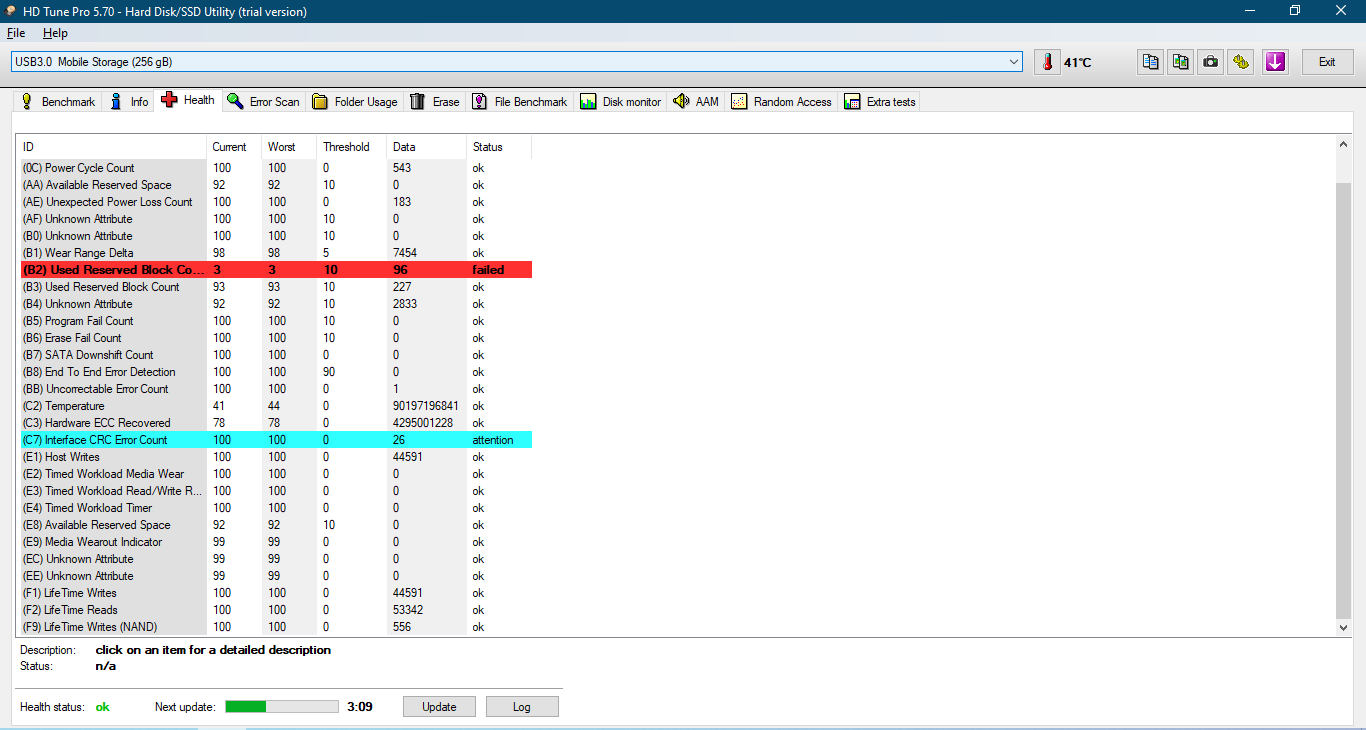
Task: Select the (EC) Unknown Attribute row
Action: point(276,559)
